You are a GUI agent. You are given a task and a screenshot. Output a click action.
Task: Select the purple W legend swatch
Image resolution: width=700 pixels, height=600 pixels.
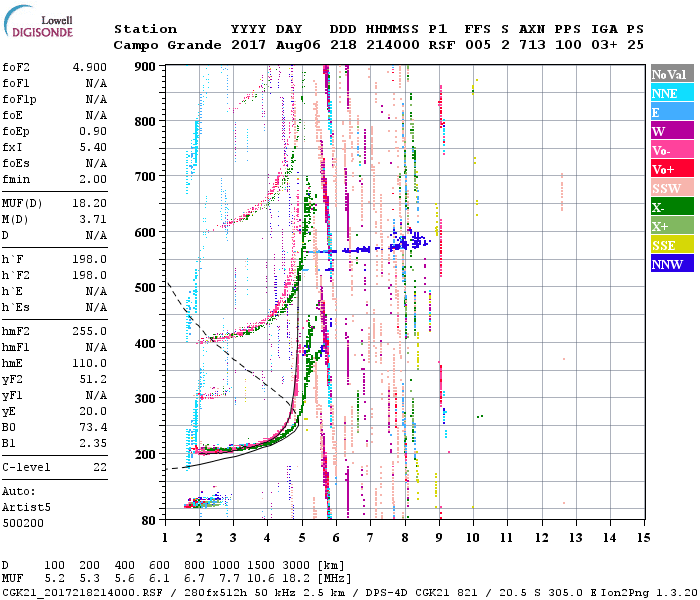pos(672,131)
